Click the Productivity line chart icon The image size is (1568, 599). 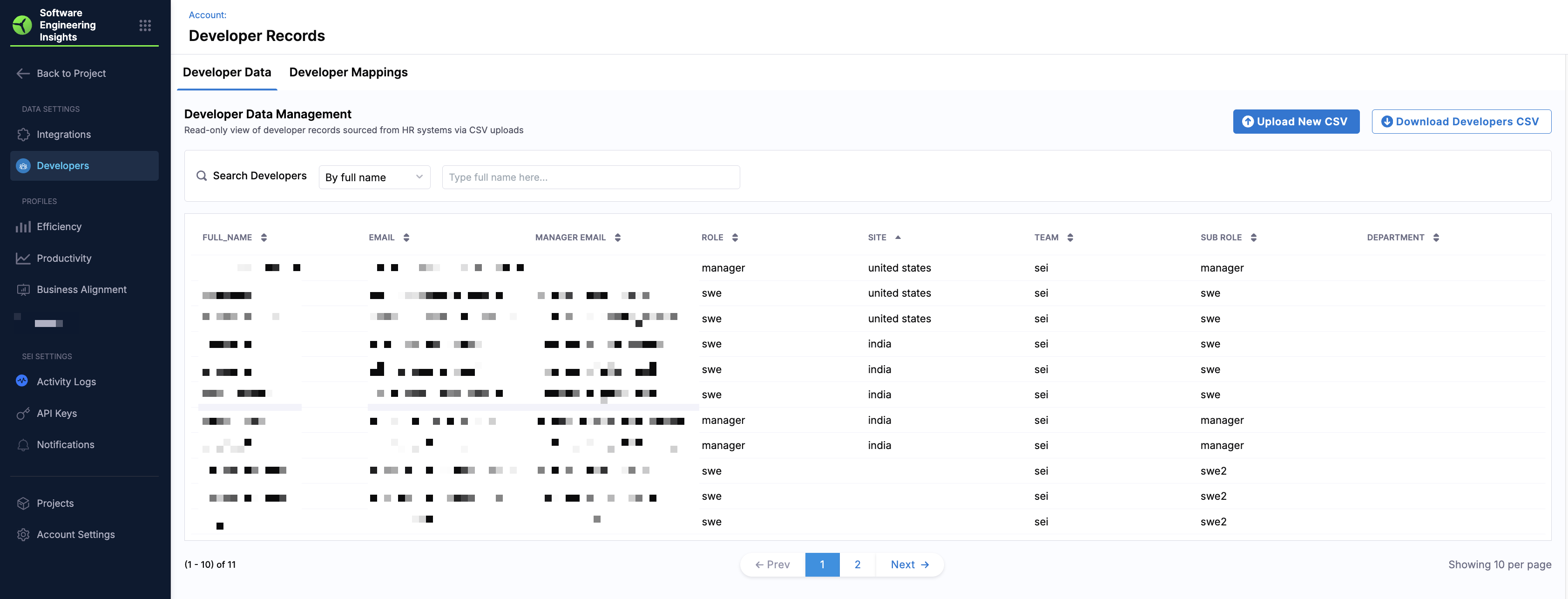click(x=23, y=259)
